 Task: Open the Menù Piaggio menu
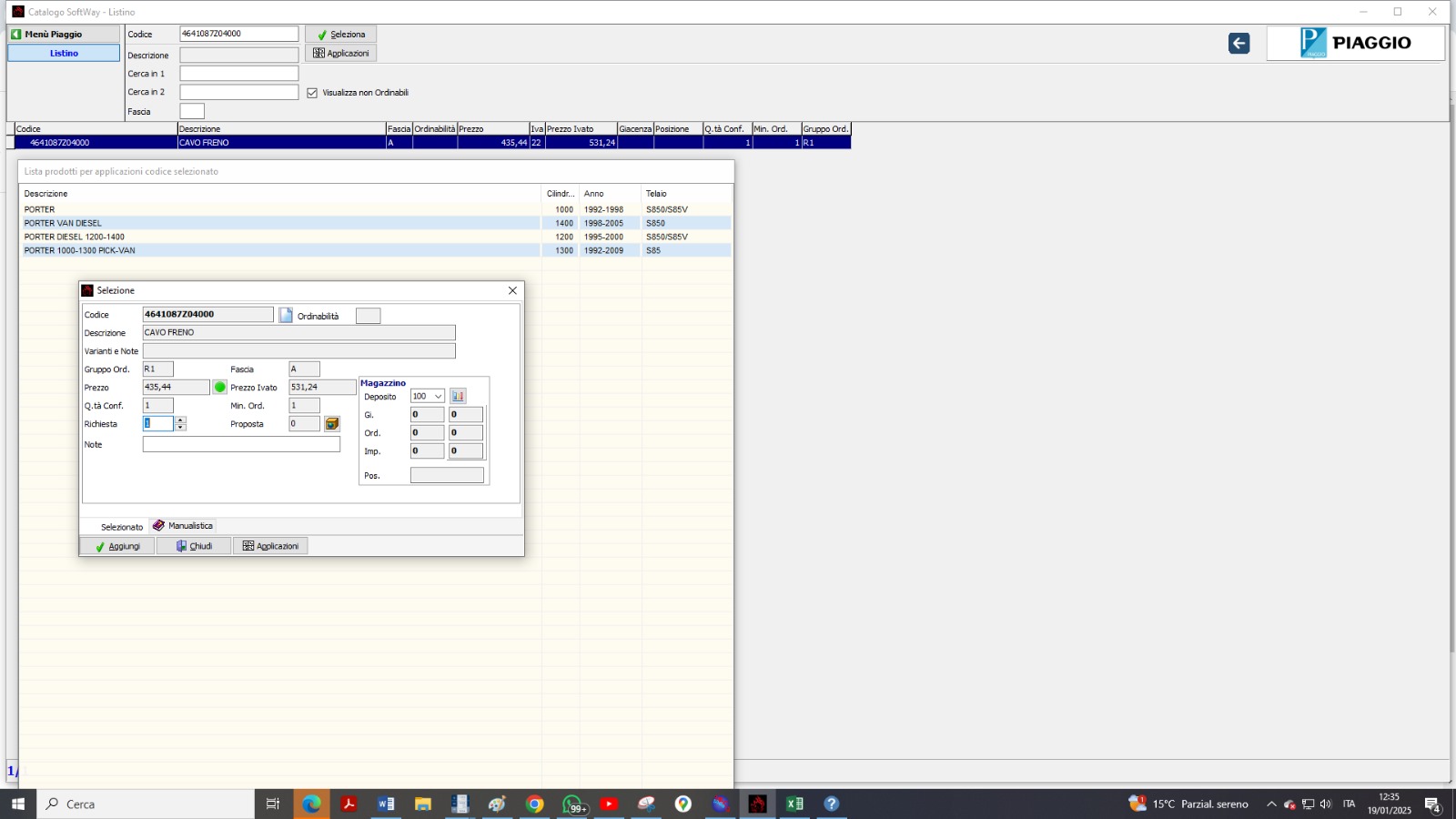point(63,34)
